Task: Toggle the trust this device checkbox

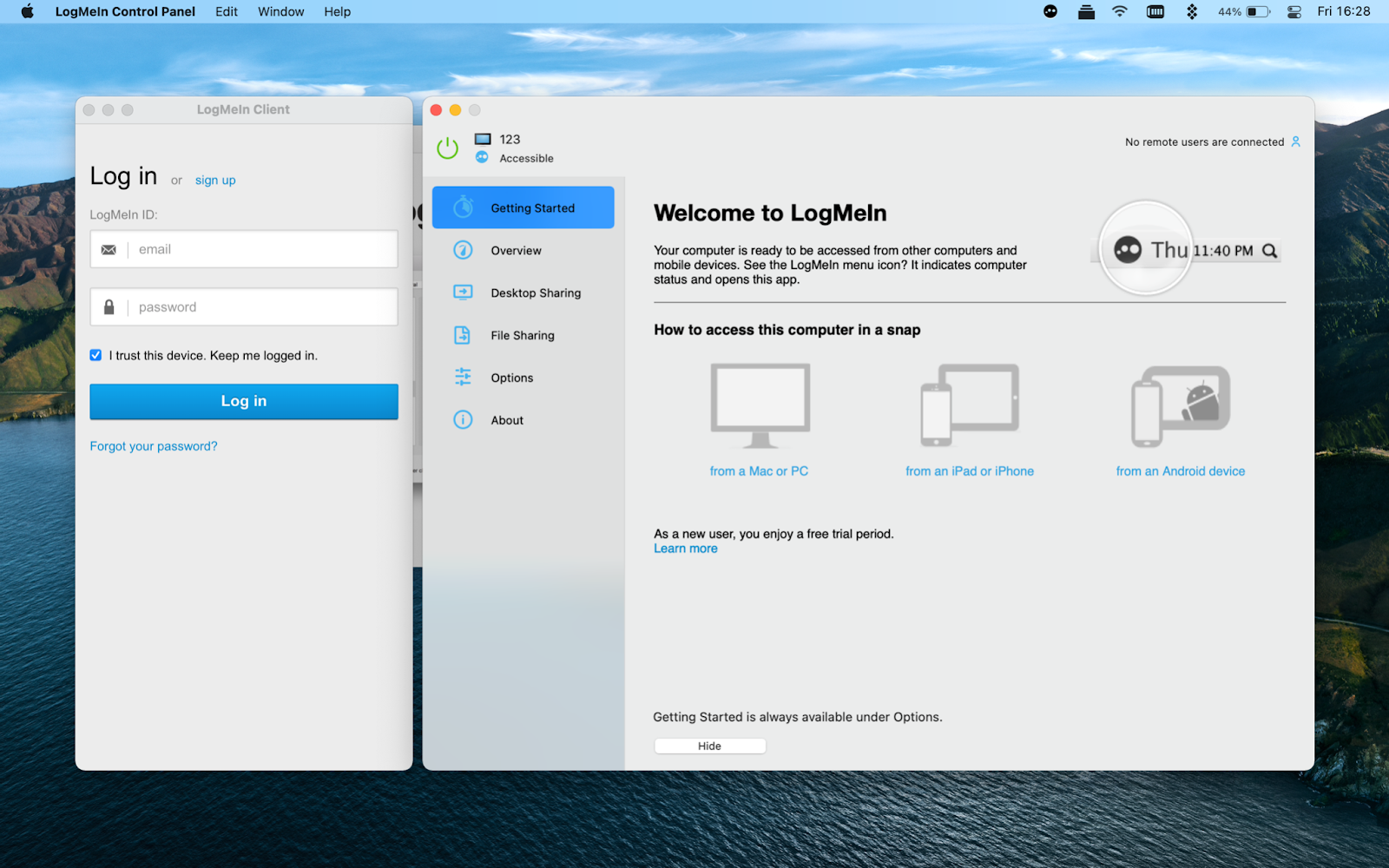Action: [95, 355]
